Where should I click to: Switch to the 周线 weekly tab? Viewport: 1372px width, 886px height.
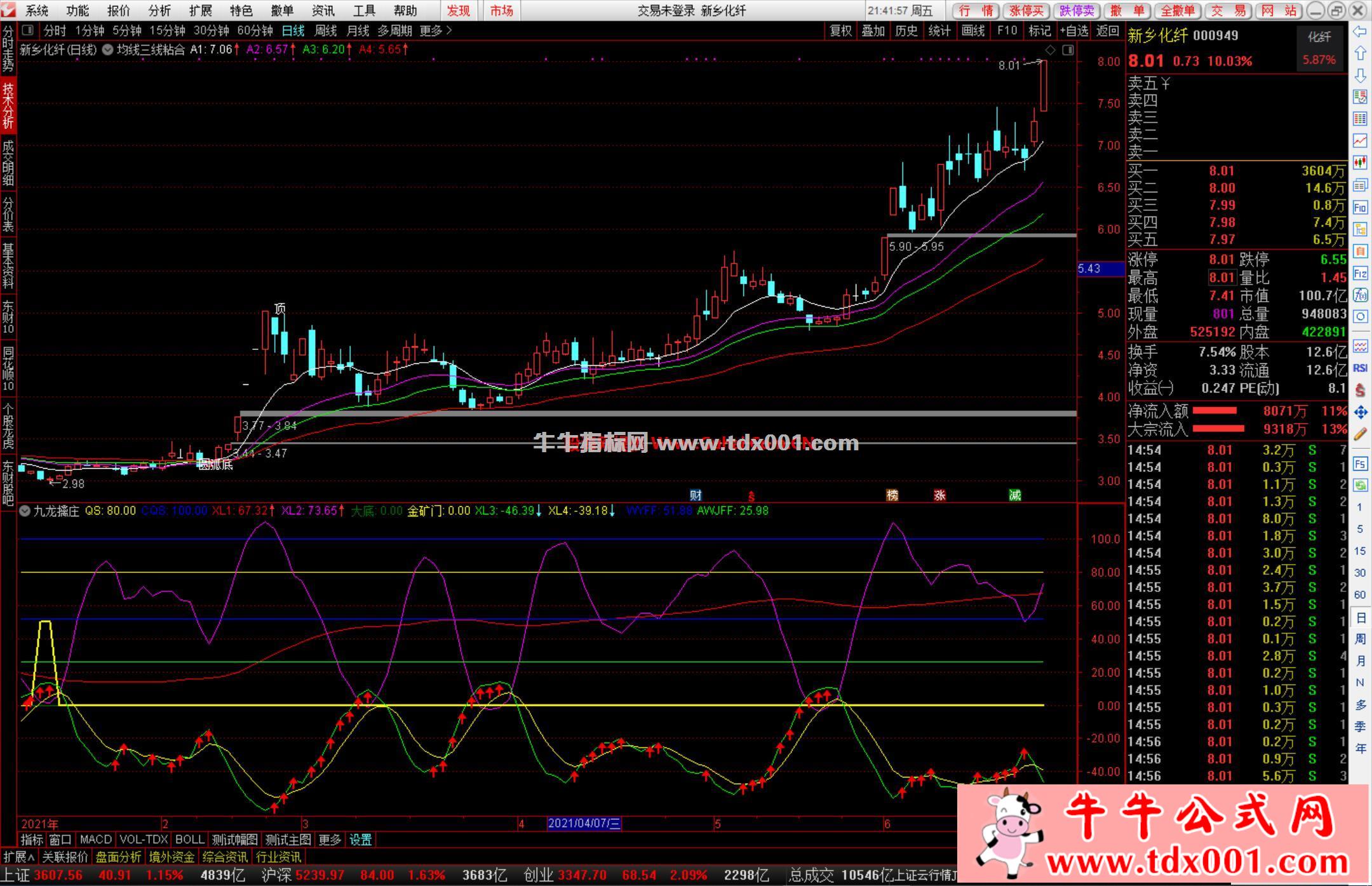pyautogui.click(x=326, y=30)
